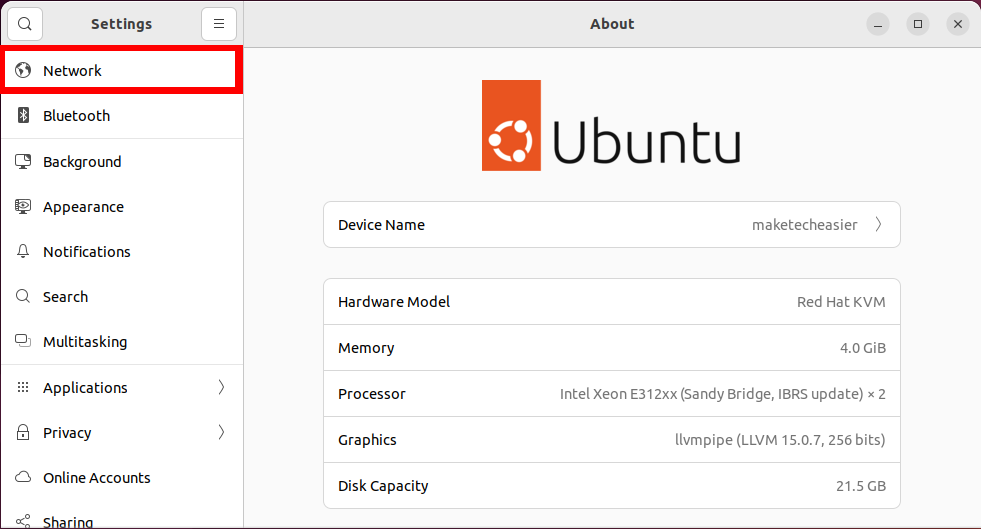
Task: Open the Notifications panel
Action: tap(122, 251)
